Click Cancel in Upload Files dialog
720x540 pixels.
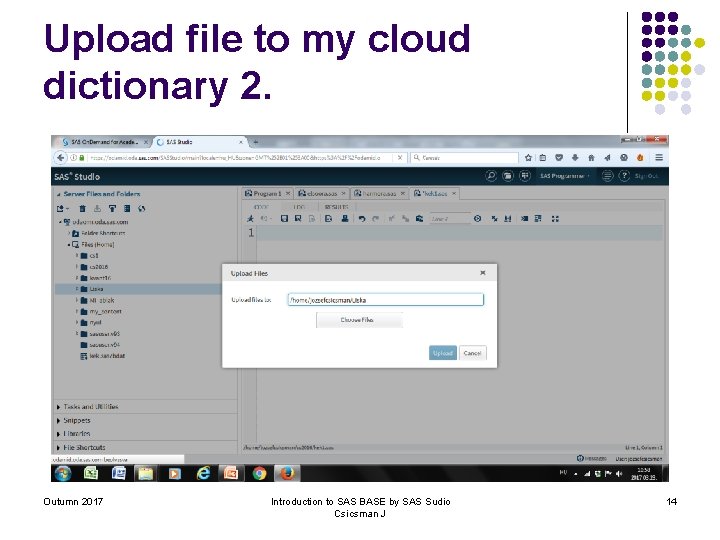pos(472,353)
